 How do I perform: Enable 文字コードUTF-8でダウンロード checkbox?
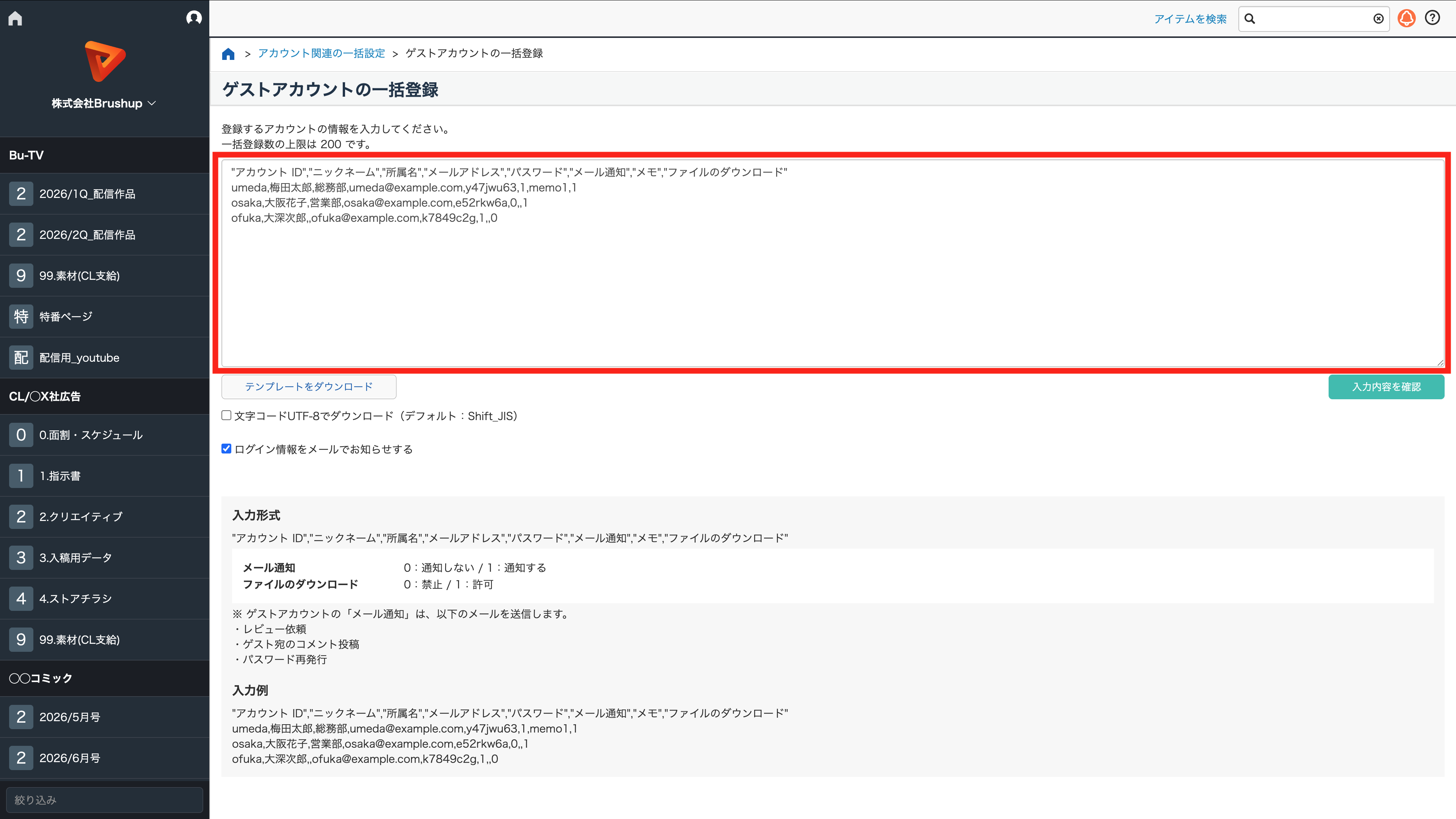[226, 416]
